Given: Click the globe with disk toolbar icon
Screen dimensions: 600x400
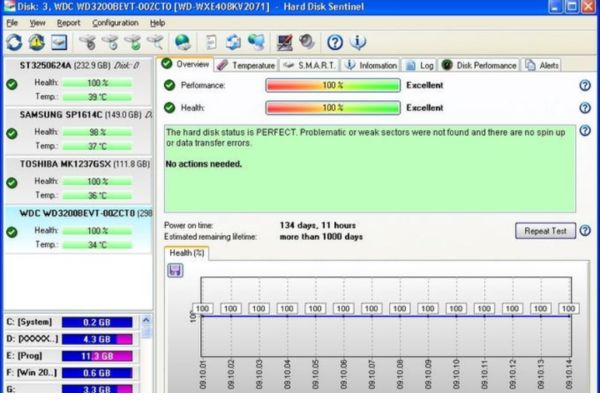Looking at the screenshot, I should [x=183, y=42].
